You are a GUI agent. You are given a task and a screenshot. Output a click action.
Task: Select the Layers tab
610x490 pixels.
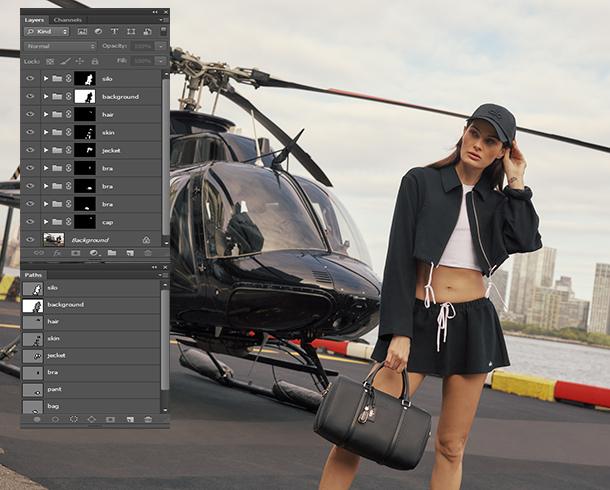coord(34,20)
